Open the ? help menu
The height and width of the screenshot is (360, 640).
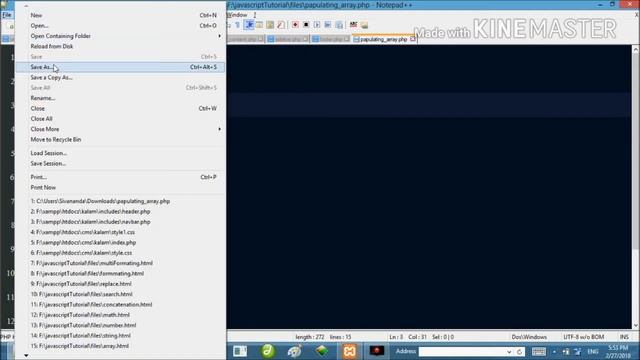pos(255,15)
